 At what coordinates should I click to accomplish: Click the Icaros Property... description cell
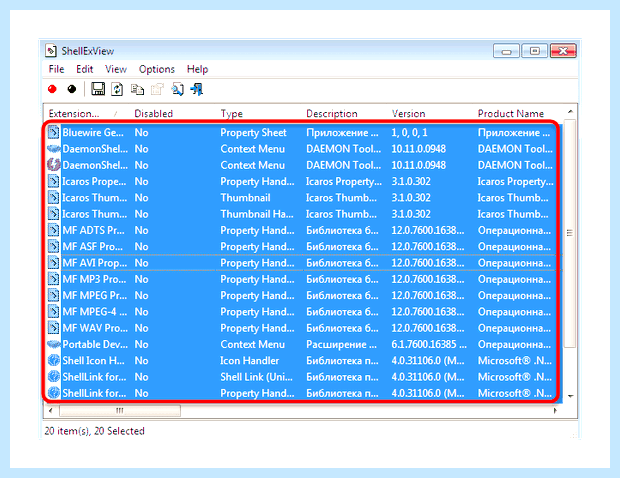[x=344, y=181]
